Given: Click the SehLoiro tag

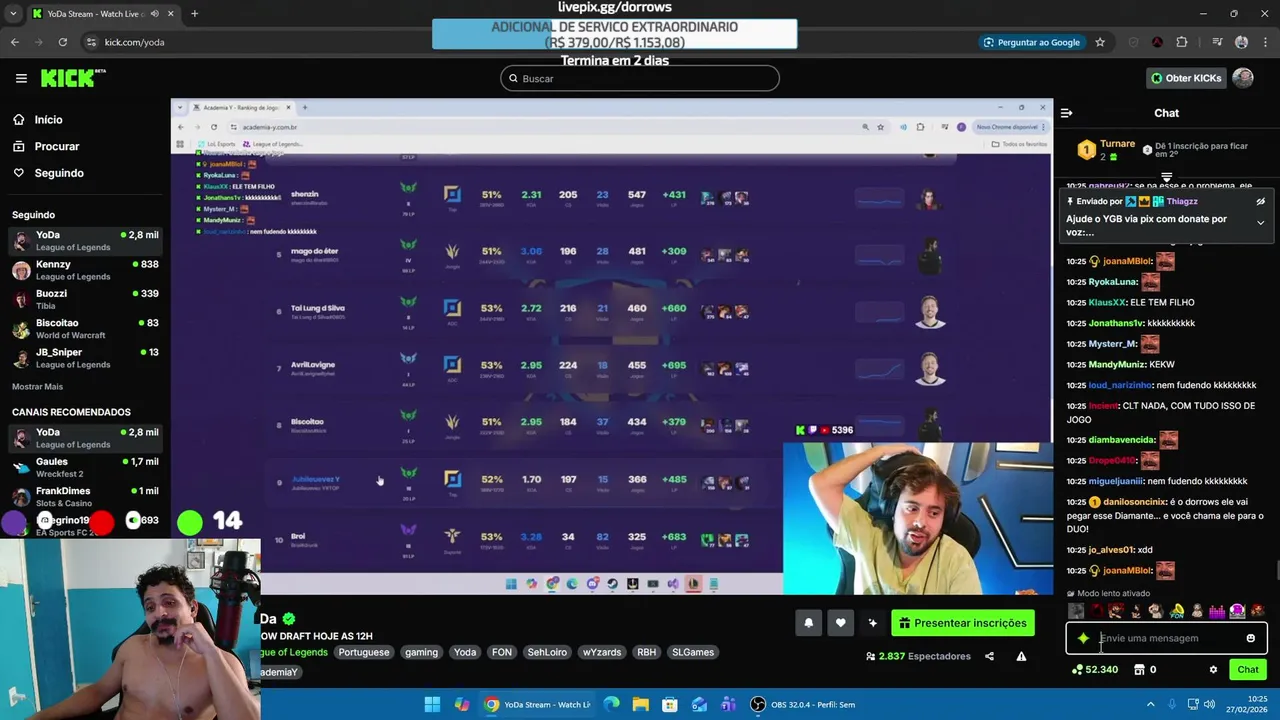Looking at the screenshot, I should pyautogui.click(x=547, y=652).
